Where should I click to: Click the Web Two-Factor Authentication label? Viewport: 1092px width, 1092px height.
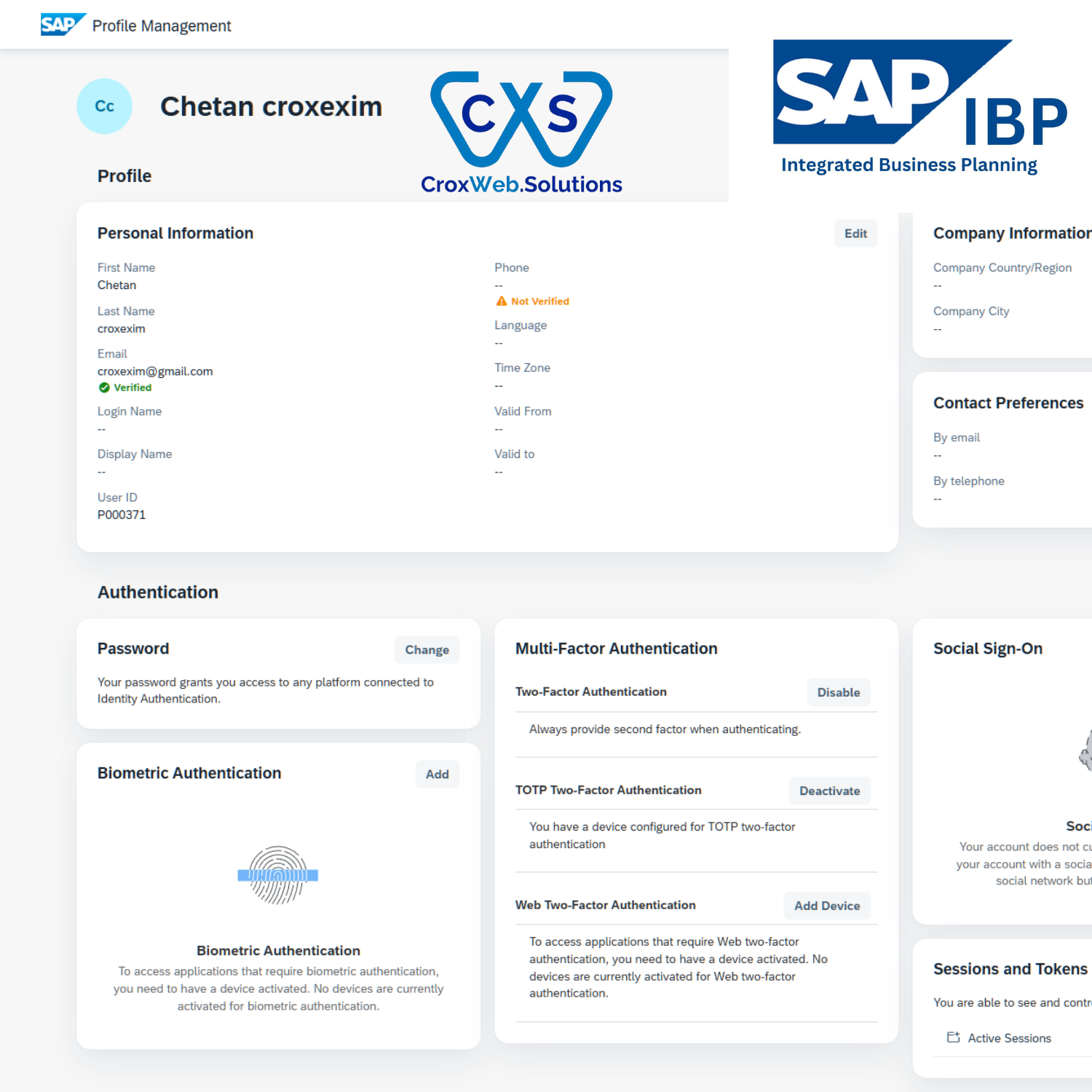605,905
